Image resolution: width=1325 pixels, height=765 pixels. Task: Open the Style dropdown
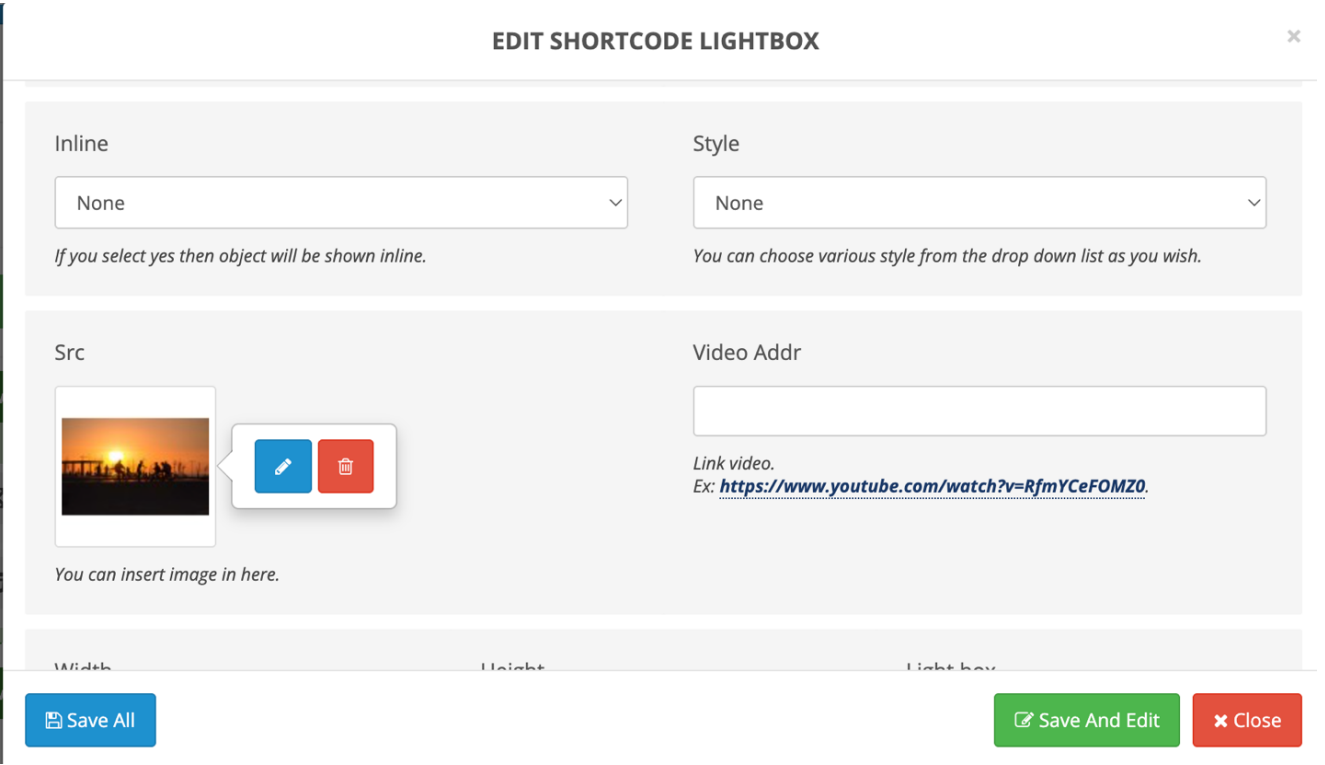pyautogui.click(x=979, y=203)
